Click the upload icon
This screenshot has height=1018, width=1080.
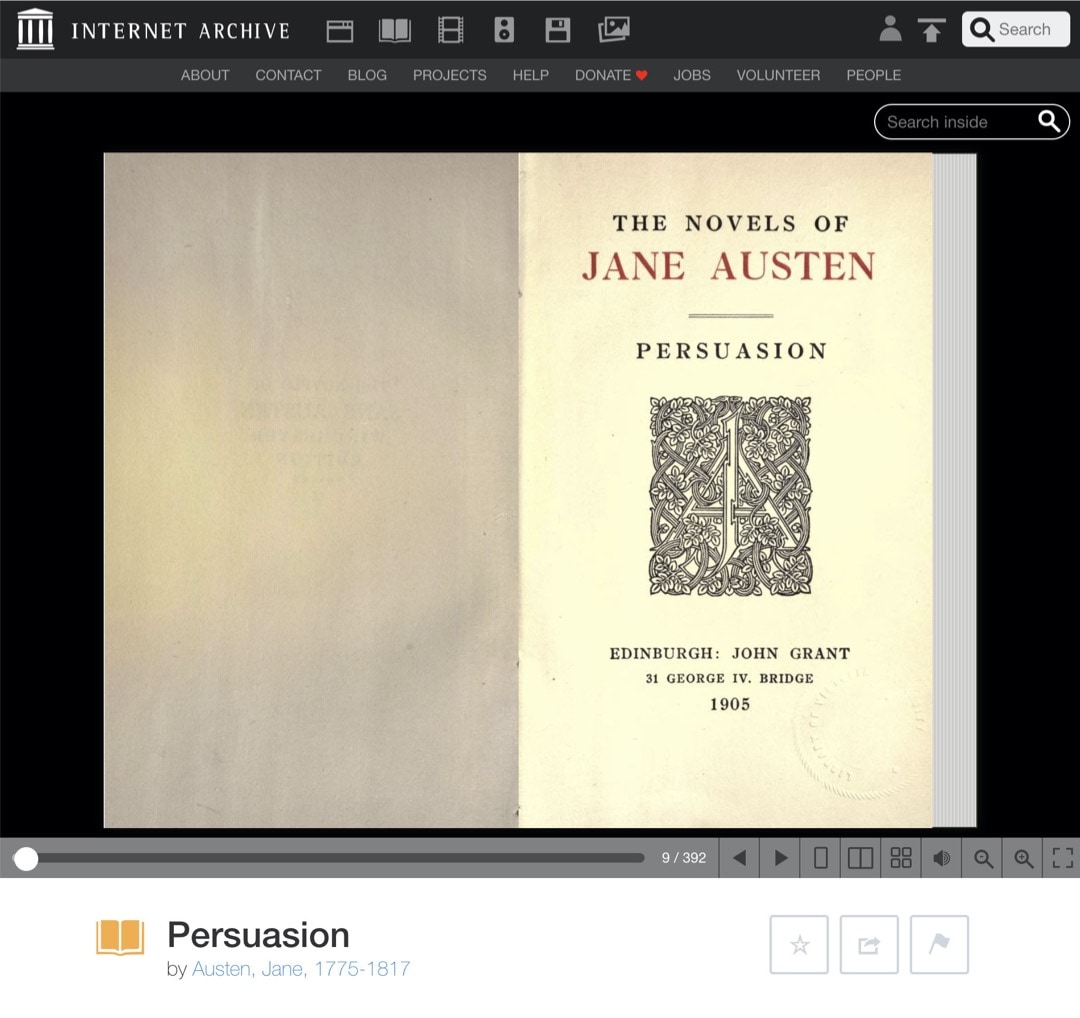click(x=931, y=31)
